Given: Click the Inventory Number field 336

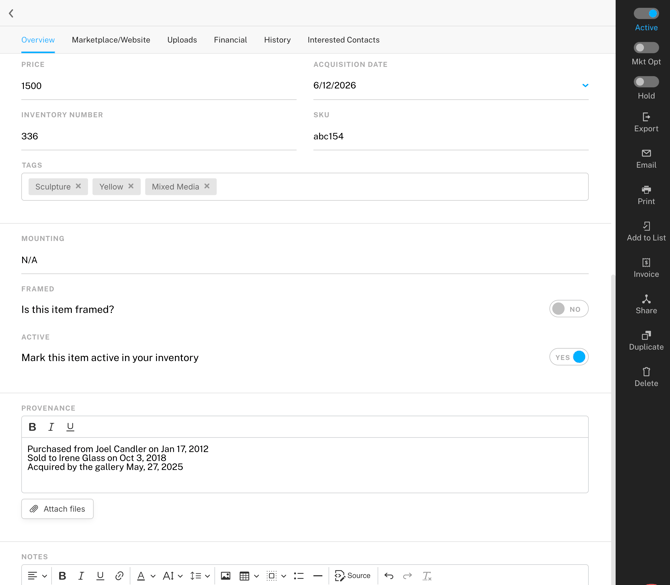Looking at the screenshot, I should (159, 136).
